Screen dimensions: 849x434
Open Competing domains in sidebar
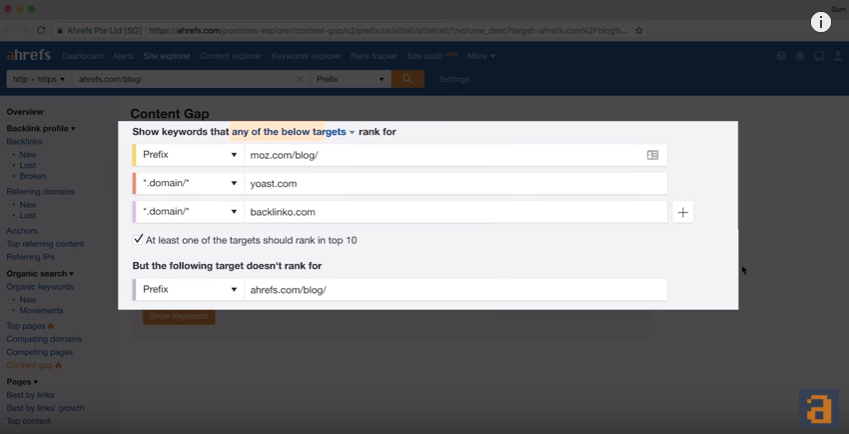(44, 339)
